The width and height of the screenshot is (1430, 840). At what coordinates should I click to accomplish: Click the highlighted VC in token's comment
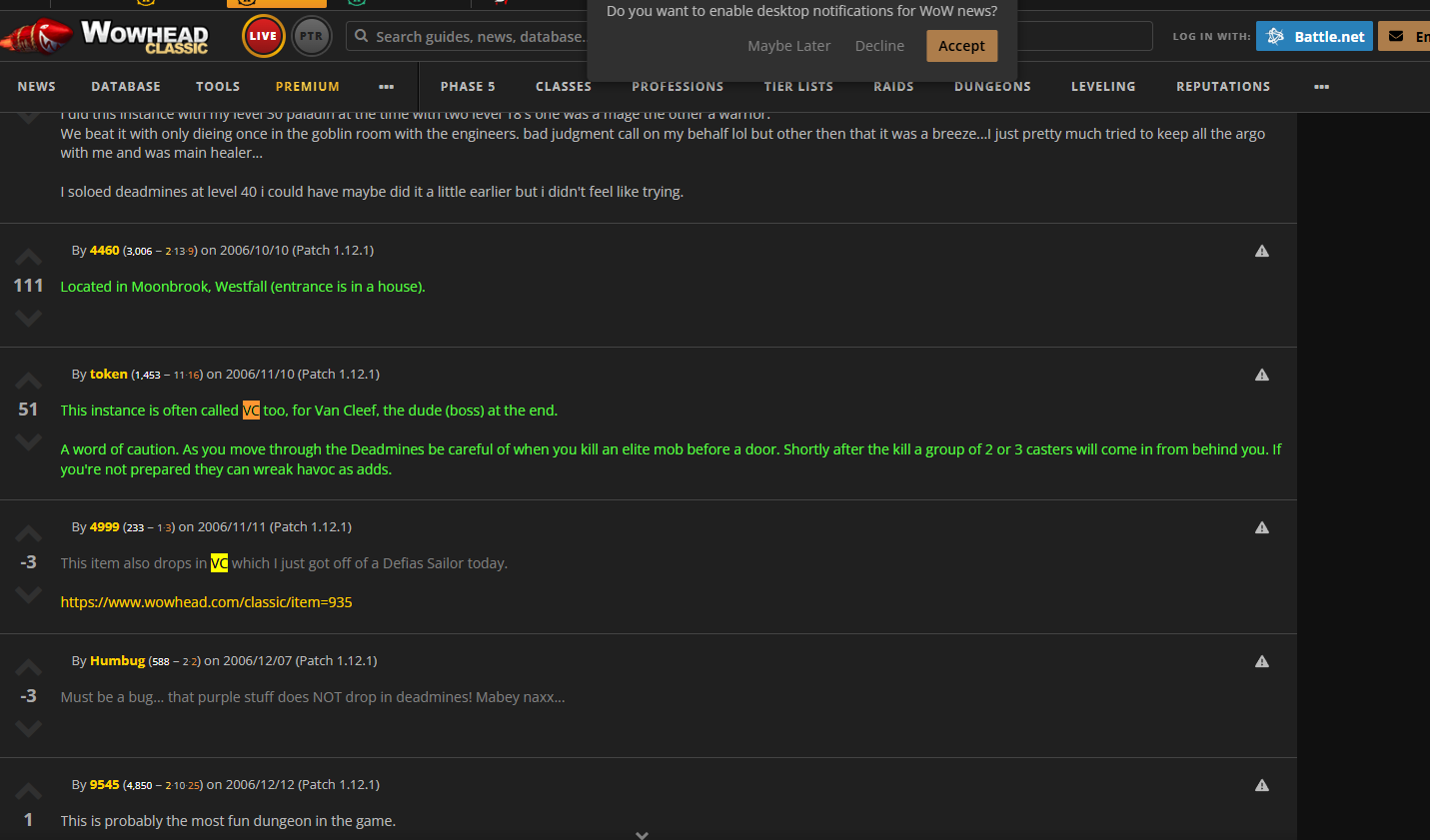point(251,411)
